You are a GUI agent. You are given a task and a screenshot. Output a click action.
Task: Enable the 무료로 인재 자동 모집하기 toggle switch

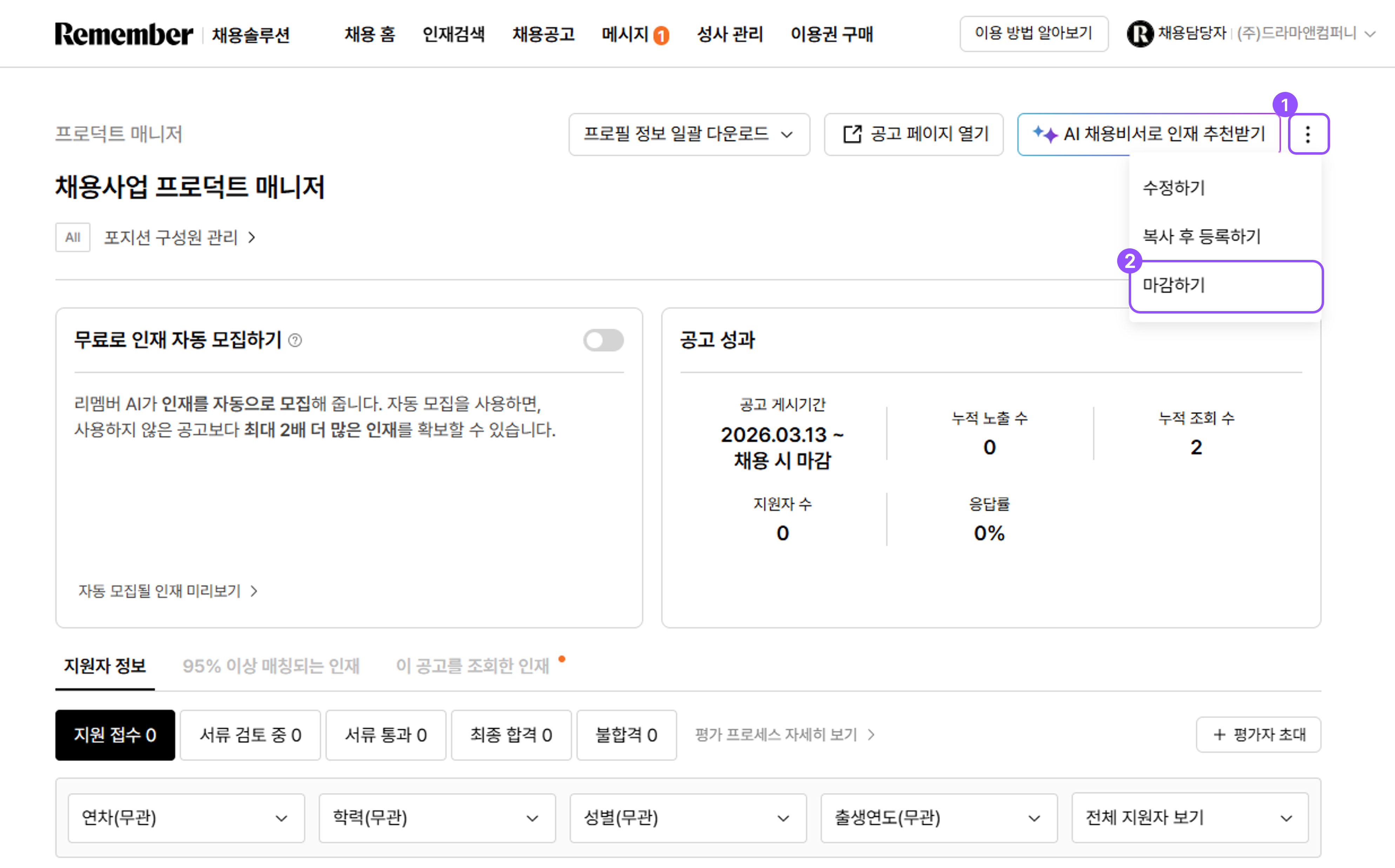click(x=603, y=340)
